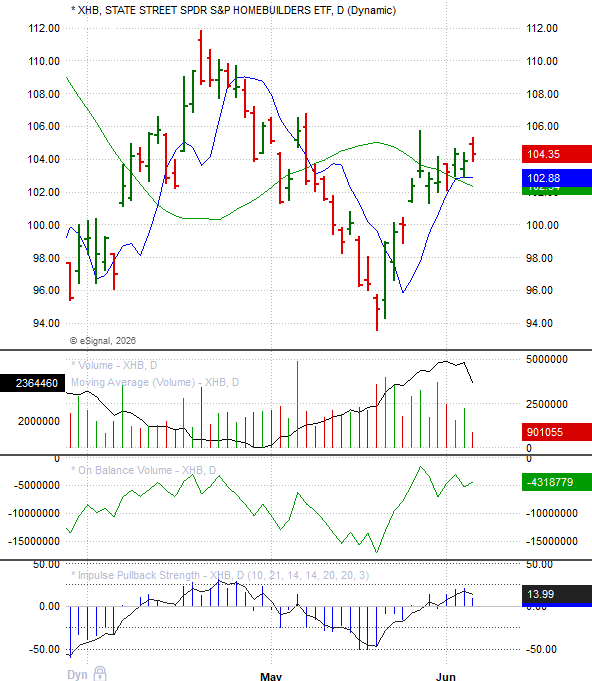Click 96.00 on the right price axis

(x=539, y=290)
